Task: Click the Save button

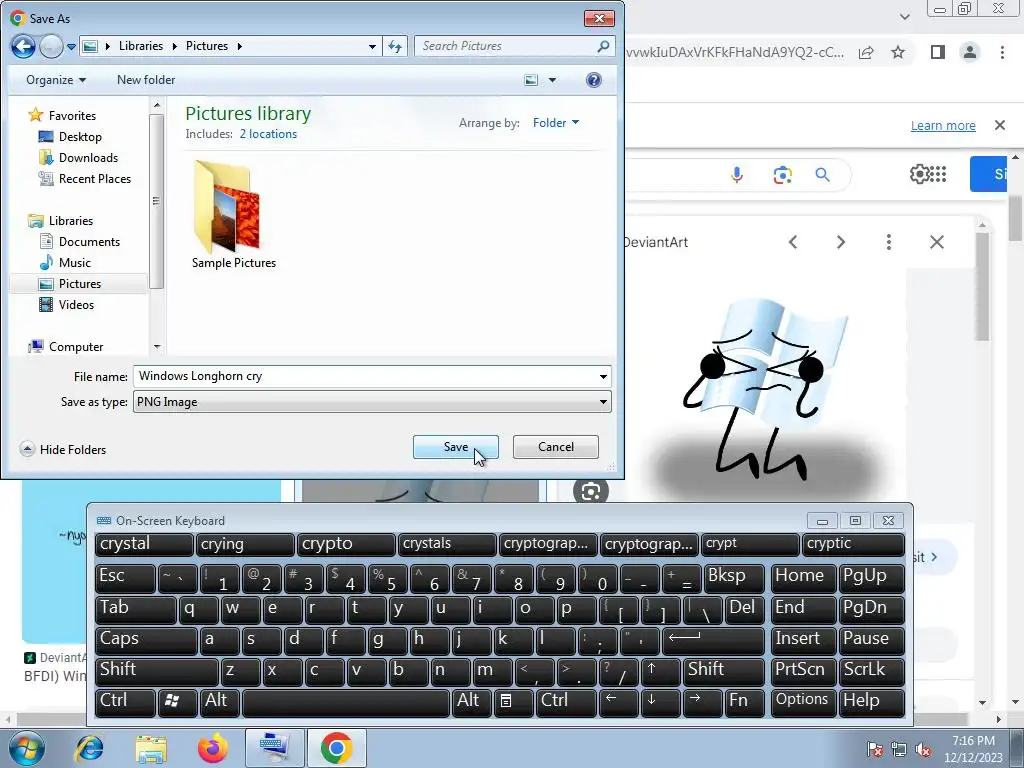Action: pyautogui.click(x=456, y=447)
